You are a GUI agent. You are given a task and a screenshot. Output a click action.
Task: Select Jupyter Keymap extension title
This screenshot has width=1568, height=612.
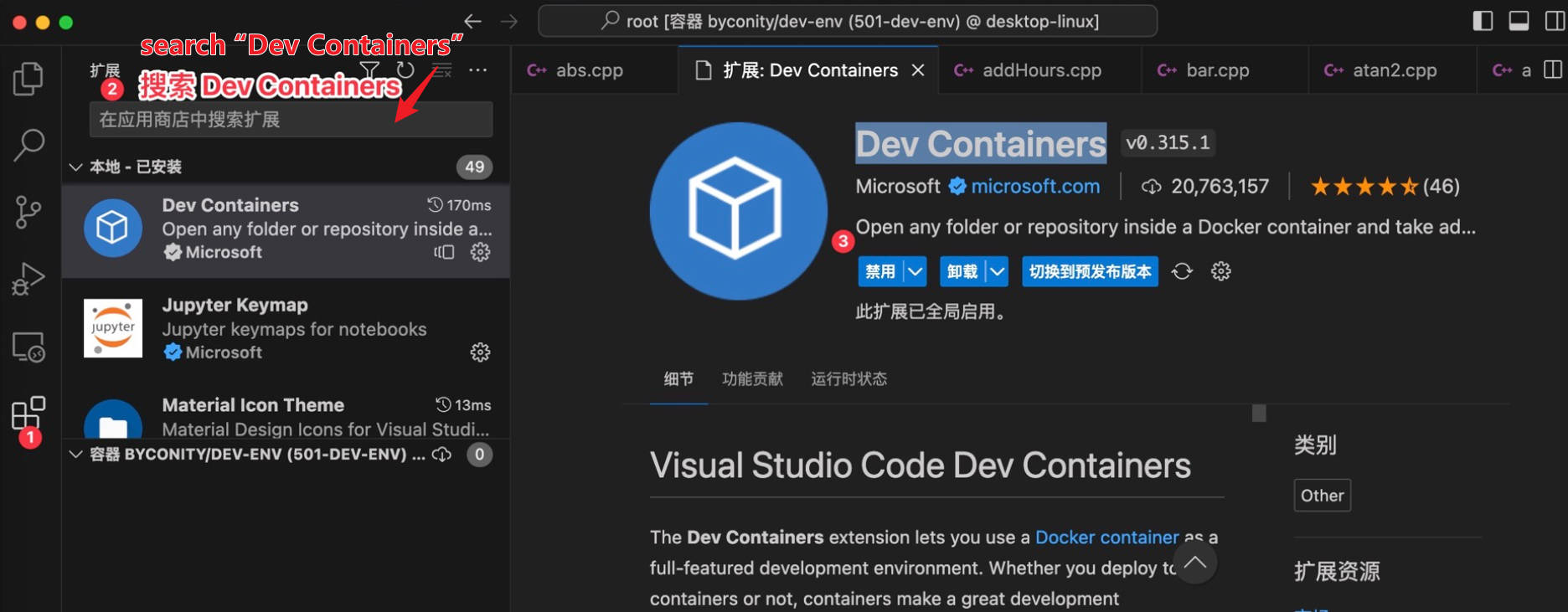click(235, 305)
